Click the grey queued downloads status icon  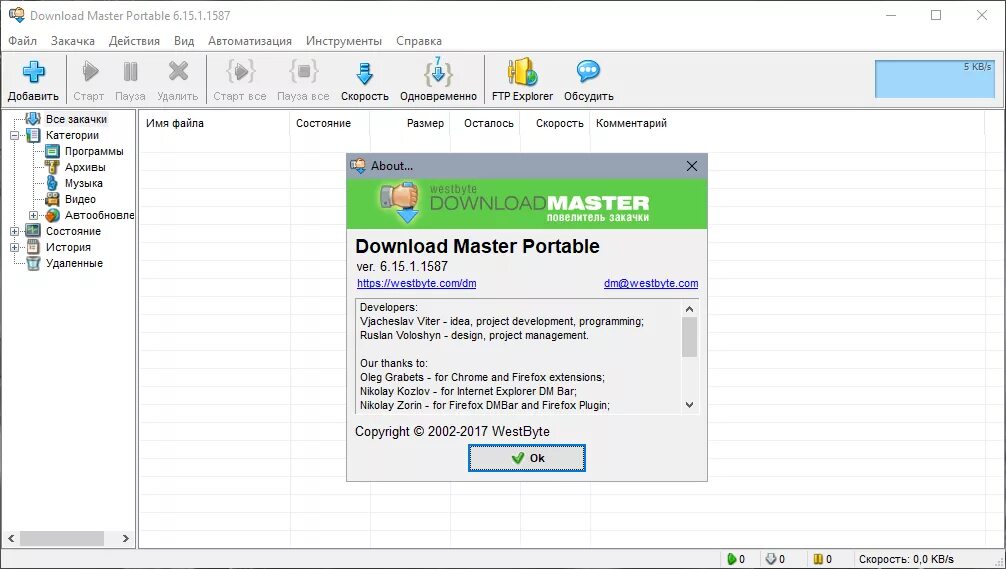tap(771, 559)
